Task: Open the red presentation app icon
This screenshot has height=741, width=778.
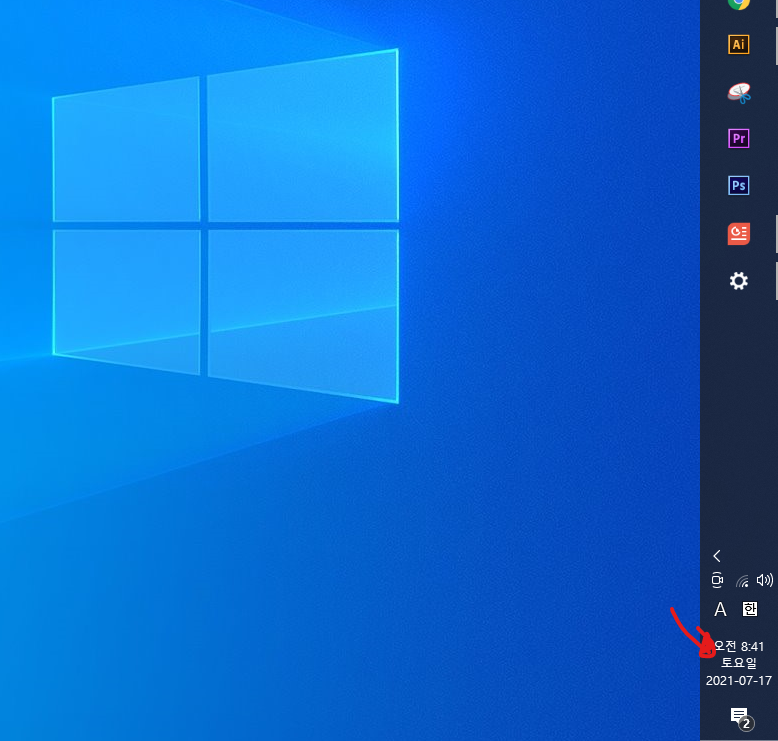Action: click(x=739, y=234)
